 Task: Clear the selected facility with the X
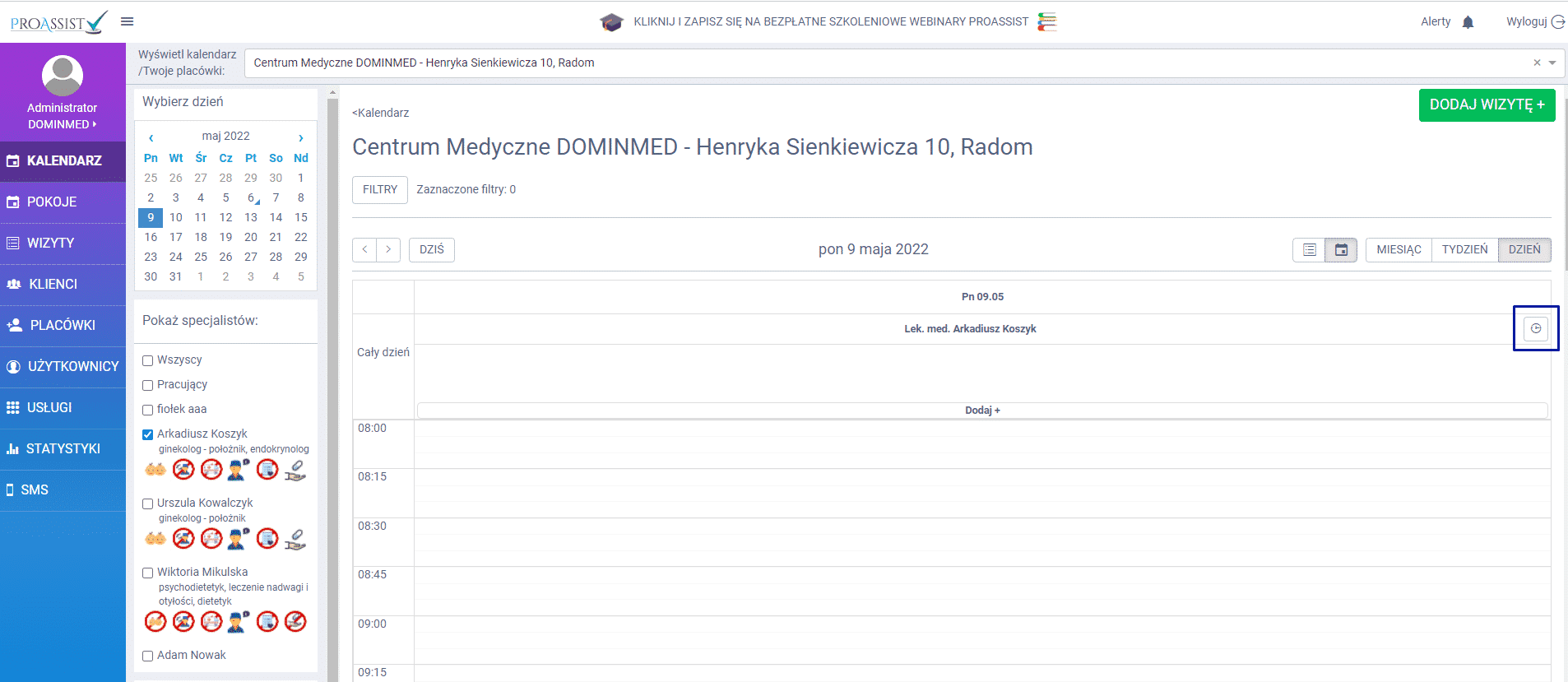click(1537, 63)
